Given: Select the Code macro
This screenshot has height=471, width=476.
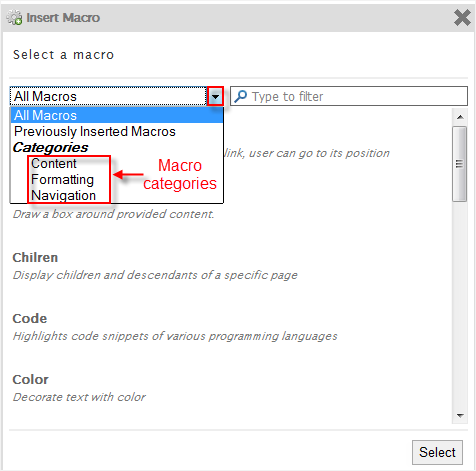Looking at the screenshot, I should tap(175, 327).
